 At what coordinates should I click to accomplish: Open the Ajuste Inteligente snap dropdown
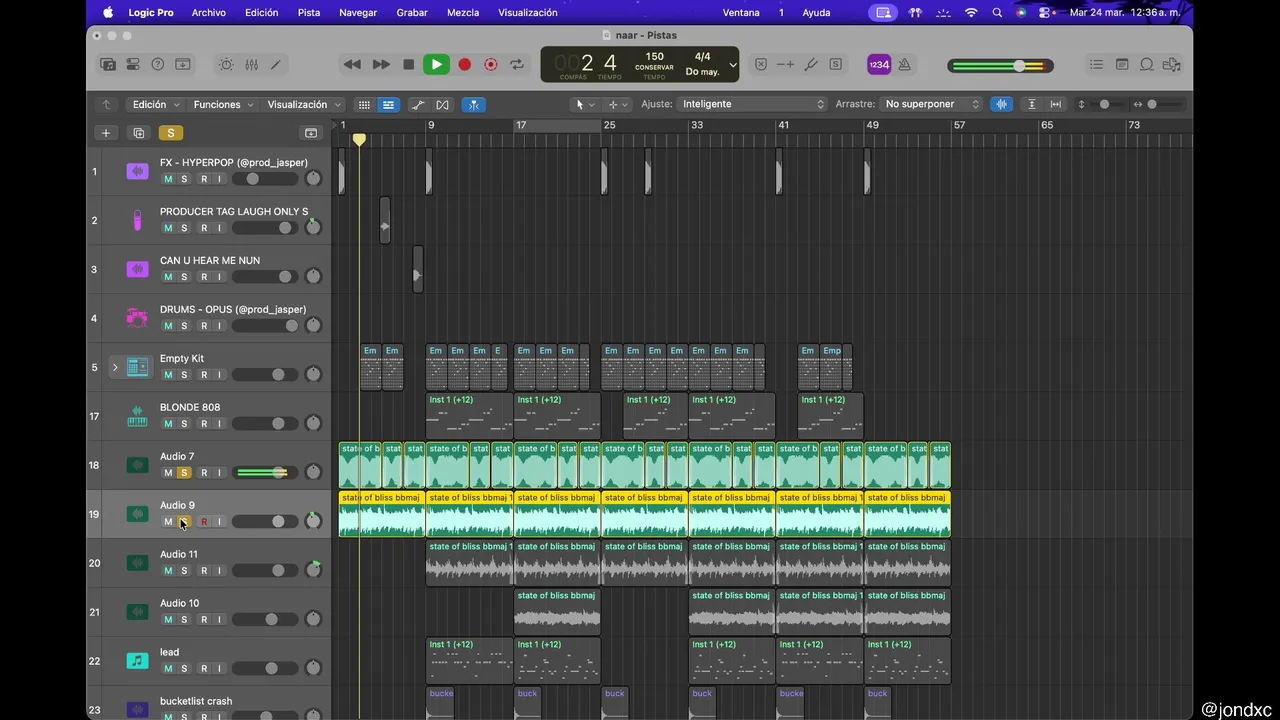coord(752,104)
